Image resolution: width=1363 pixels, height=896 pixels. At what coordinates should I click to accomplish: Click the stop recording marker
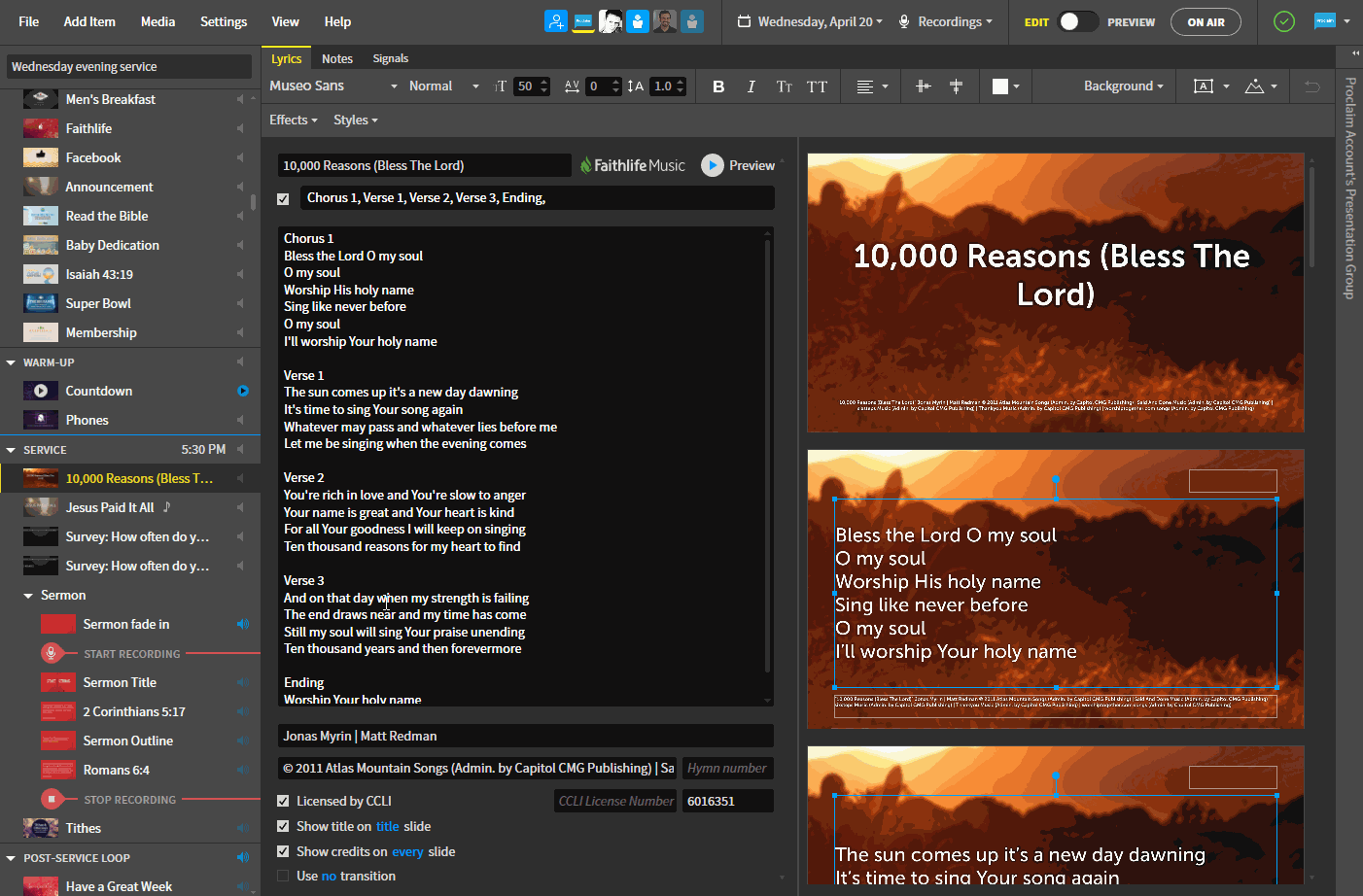(x=52, y=799)
